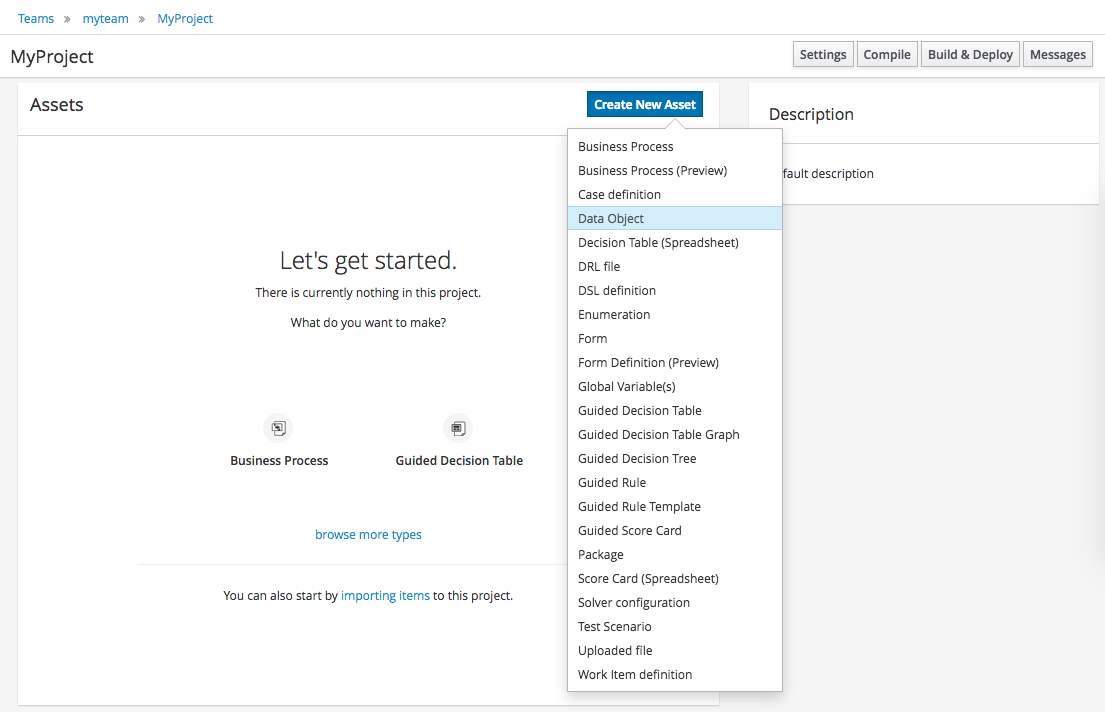Follow the browse more types link

(x=368, y=534)
